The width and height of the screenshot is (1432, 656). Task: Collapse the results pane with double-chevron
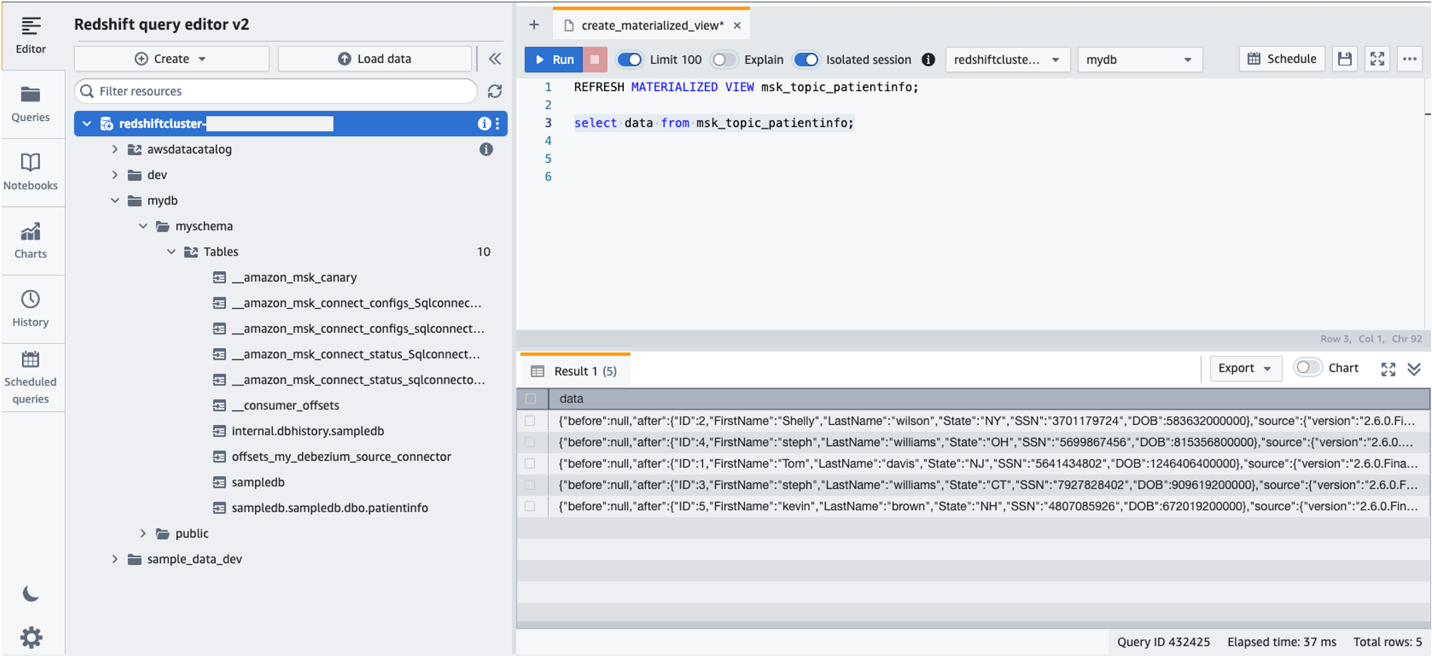[1414, 369]
